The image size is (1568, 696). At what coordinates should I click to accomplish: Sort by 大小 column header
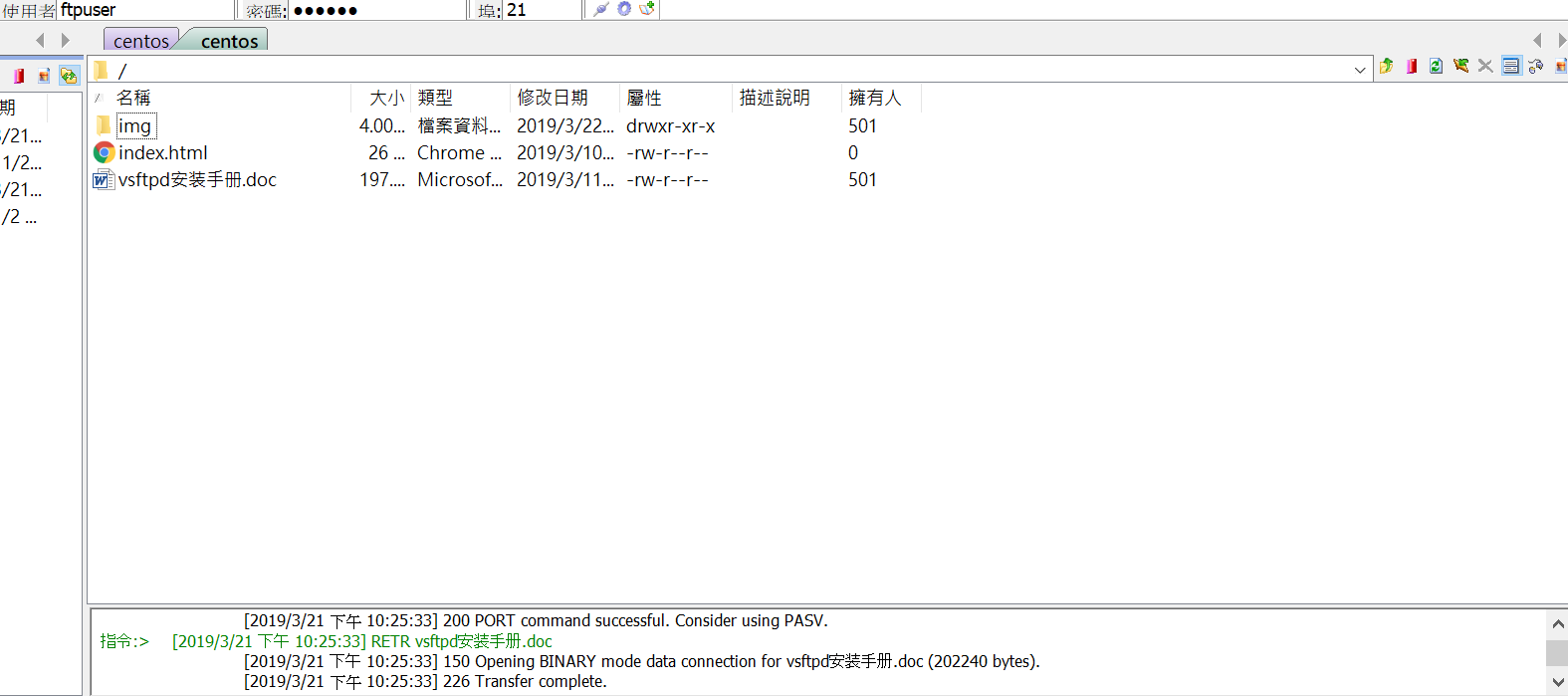386,98
